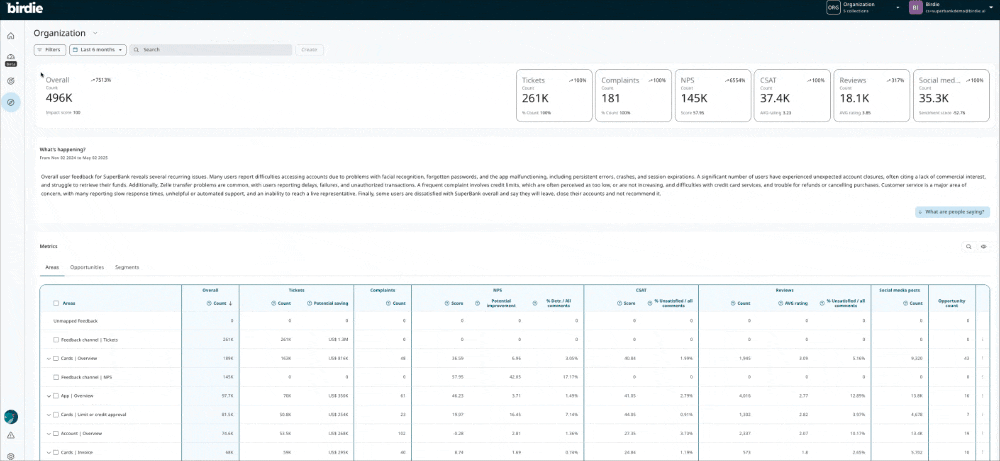Switch to the Segments tab
The width and height of the screenshot is (1000, 461).
(x=127, y=267)
